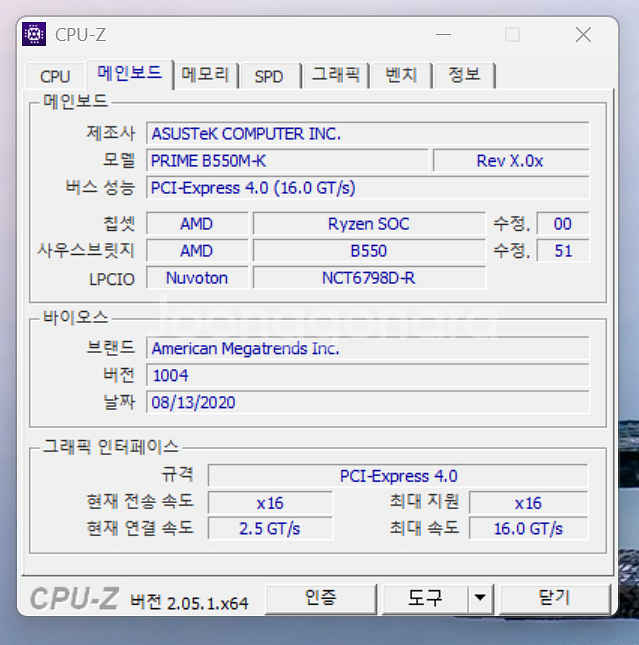Open the 정보 tab

[x=464, y=75]
